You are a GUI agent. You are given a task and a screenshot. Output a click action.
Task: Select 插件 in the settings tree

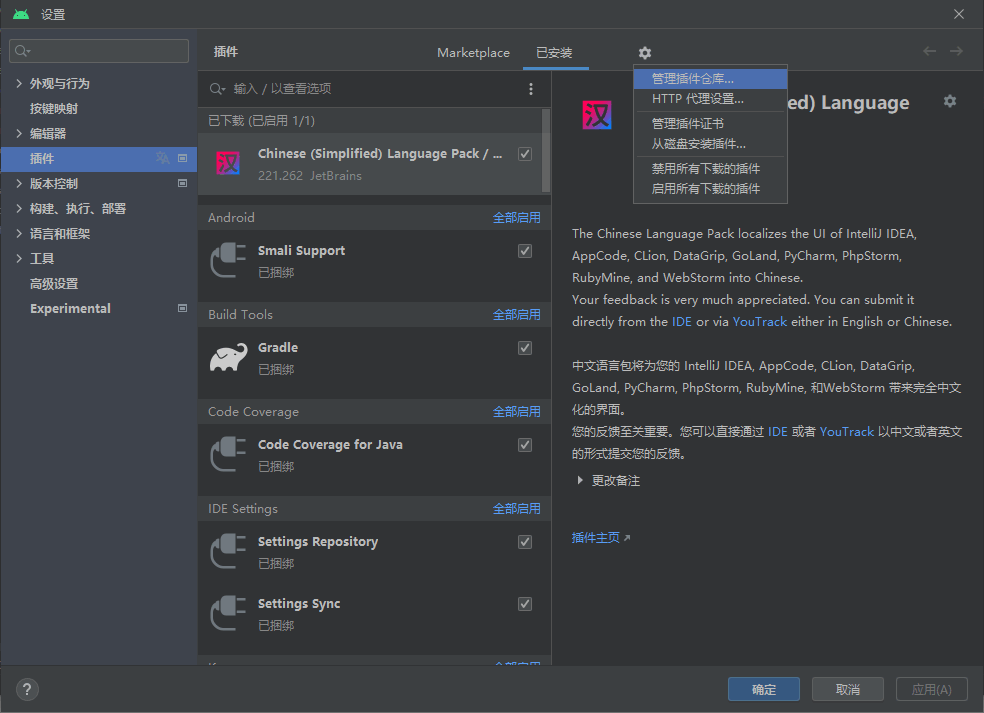99,158
